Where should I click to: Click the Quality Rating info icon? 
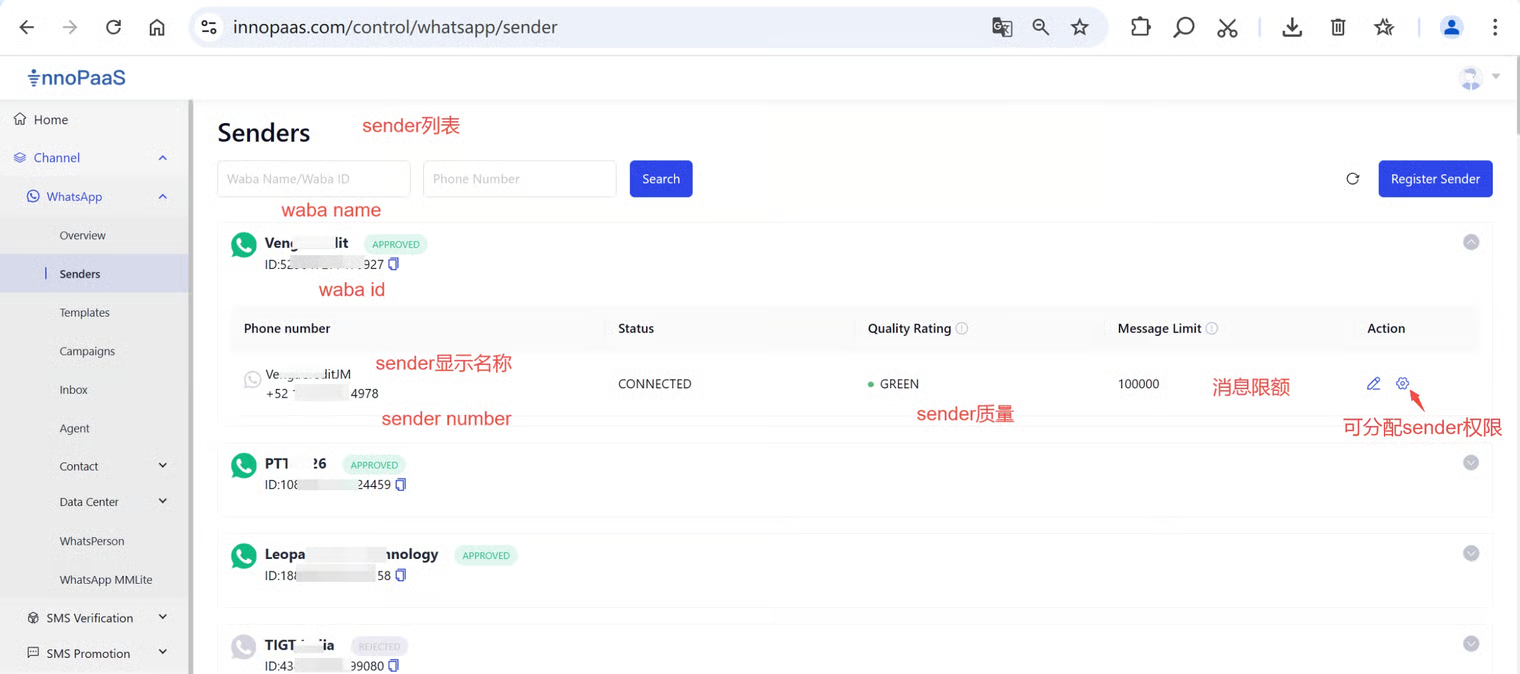tap(962, 328)
